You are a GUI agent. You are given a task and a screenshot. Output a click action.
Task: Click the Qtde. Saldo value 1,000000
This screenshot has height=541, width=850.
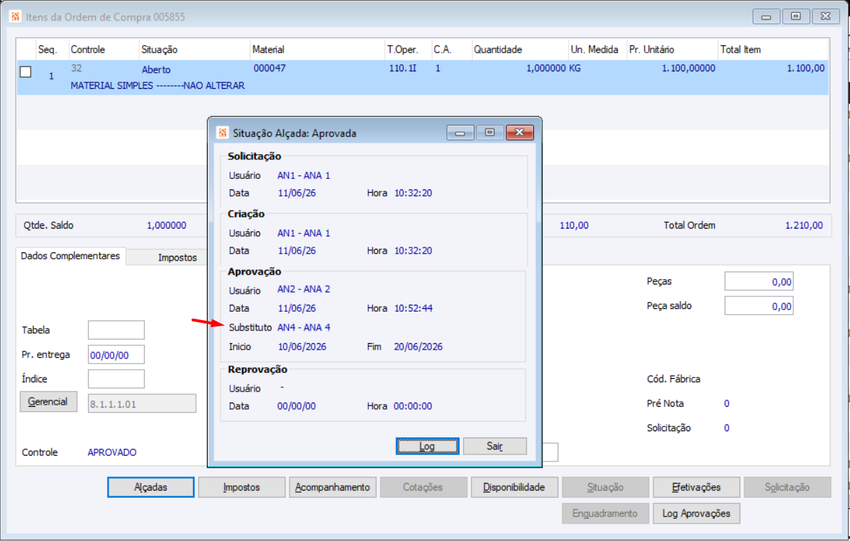coord(166,225)
